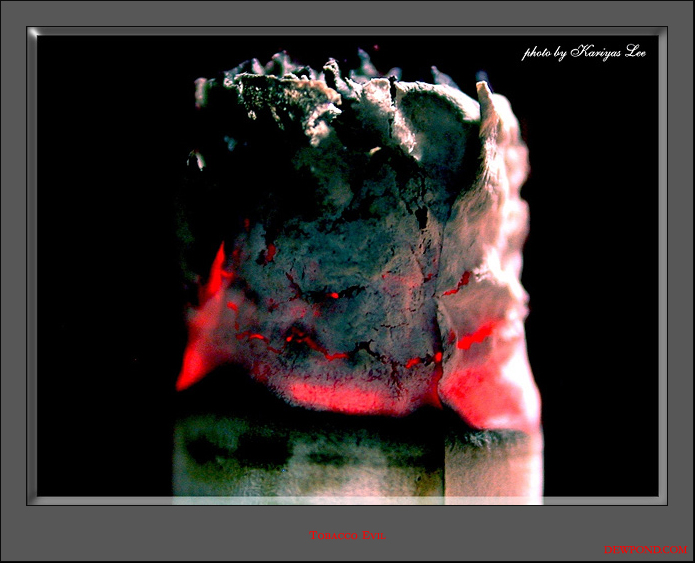This screenshot has width=695, height=563.
Task: Click the black background left of cigarette
Action: [x=104, y=266]
